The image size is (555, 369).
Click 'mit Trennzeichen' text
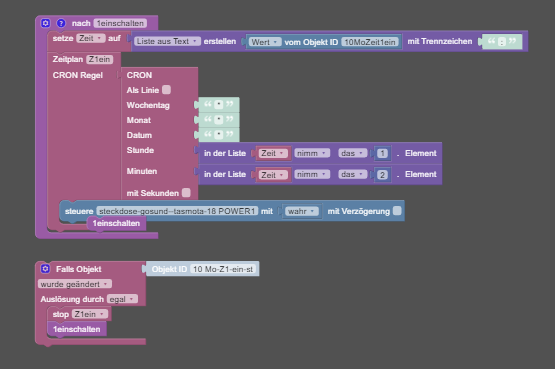440,41
